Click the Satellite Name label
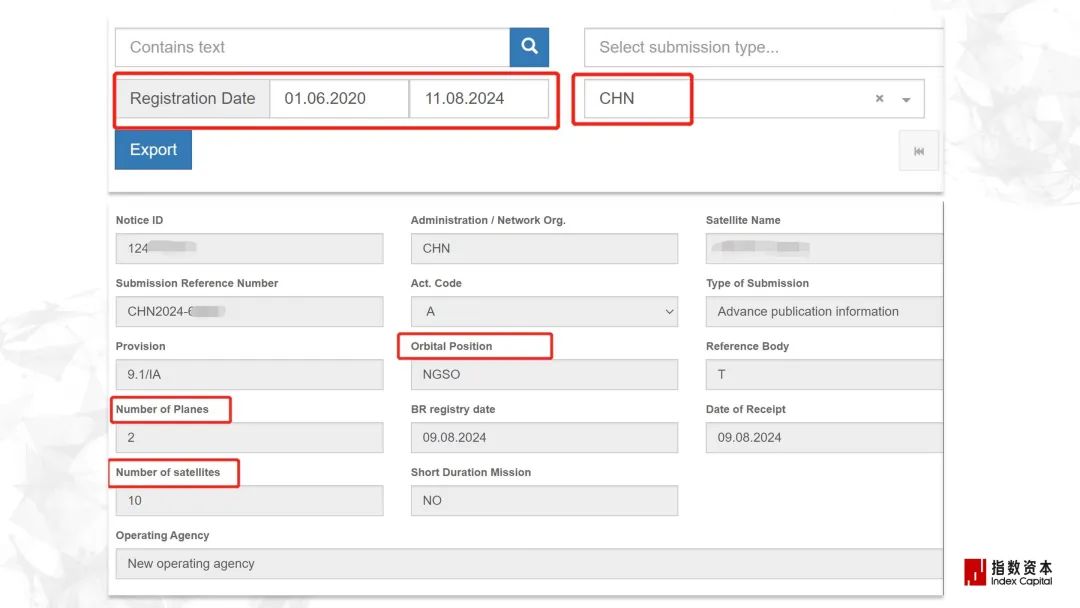This screenshot has width=1080, height=608. pyautogui.click(x=743, y=220)
